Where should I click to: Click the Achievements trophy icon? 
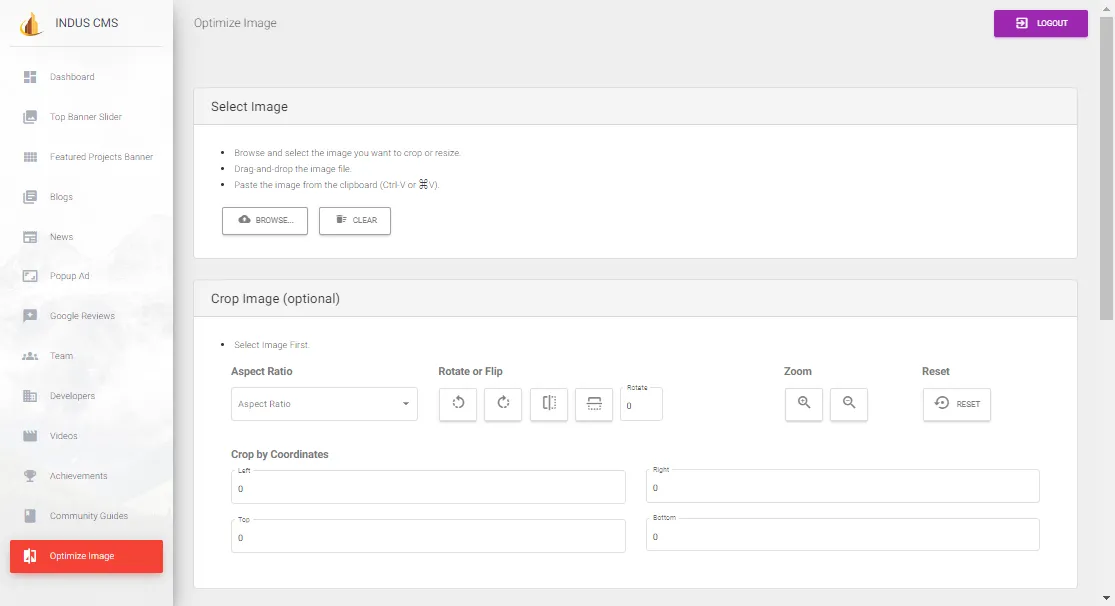[30, 476]
